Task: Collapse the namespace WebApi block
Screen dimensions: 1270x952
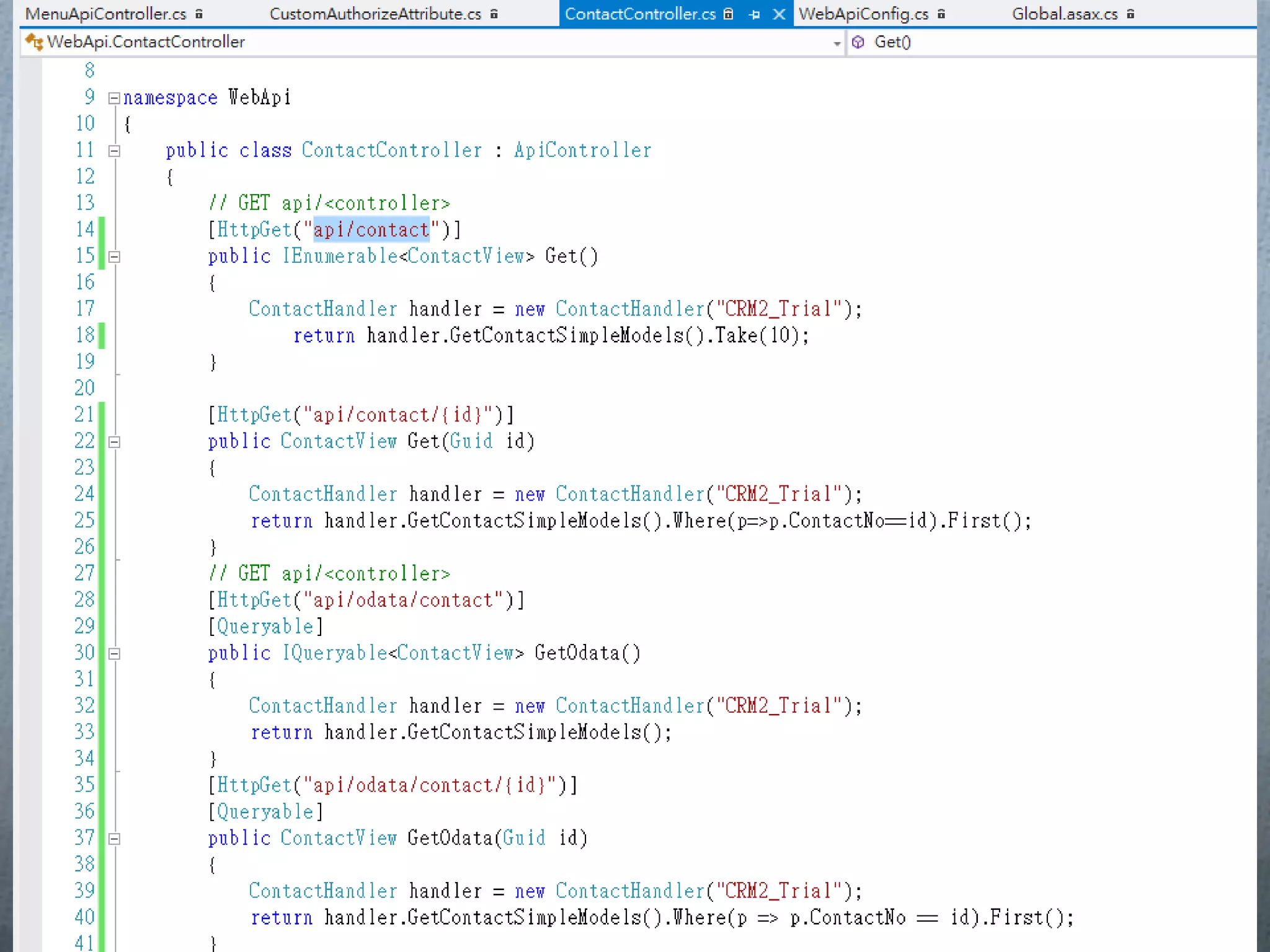Action: tap(114, 98)
